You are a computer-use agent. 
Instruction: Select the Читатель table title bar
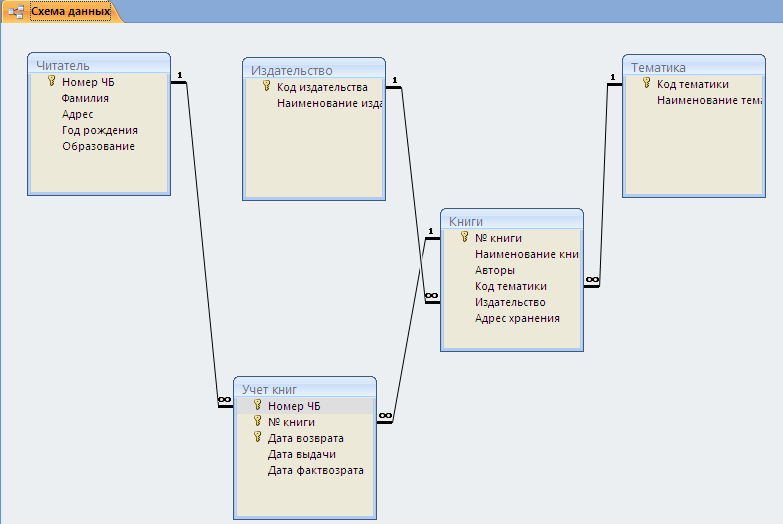[x=99, y=65]
